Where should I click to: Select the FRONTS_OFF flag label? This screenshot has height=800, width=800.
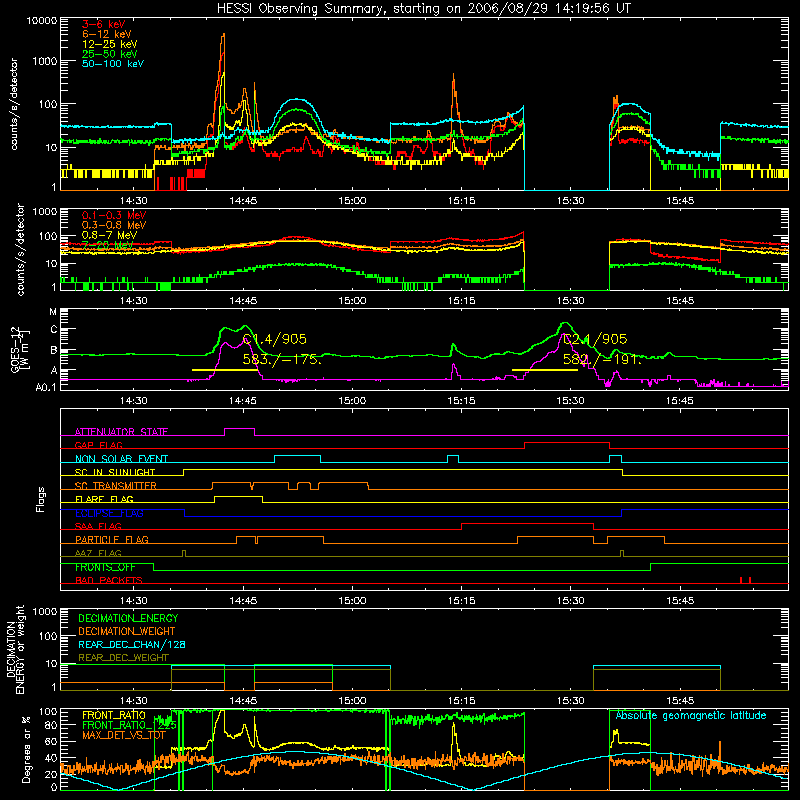pyautogui.click(x=105, y=567)
